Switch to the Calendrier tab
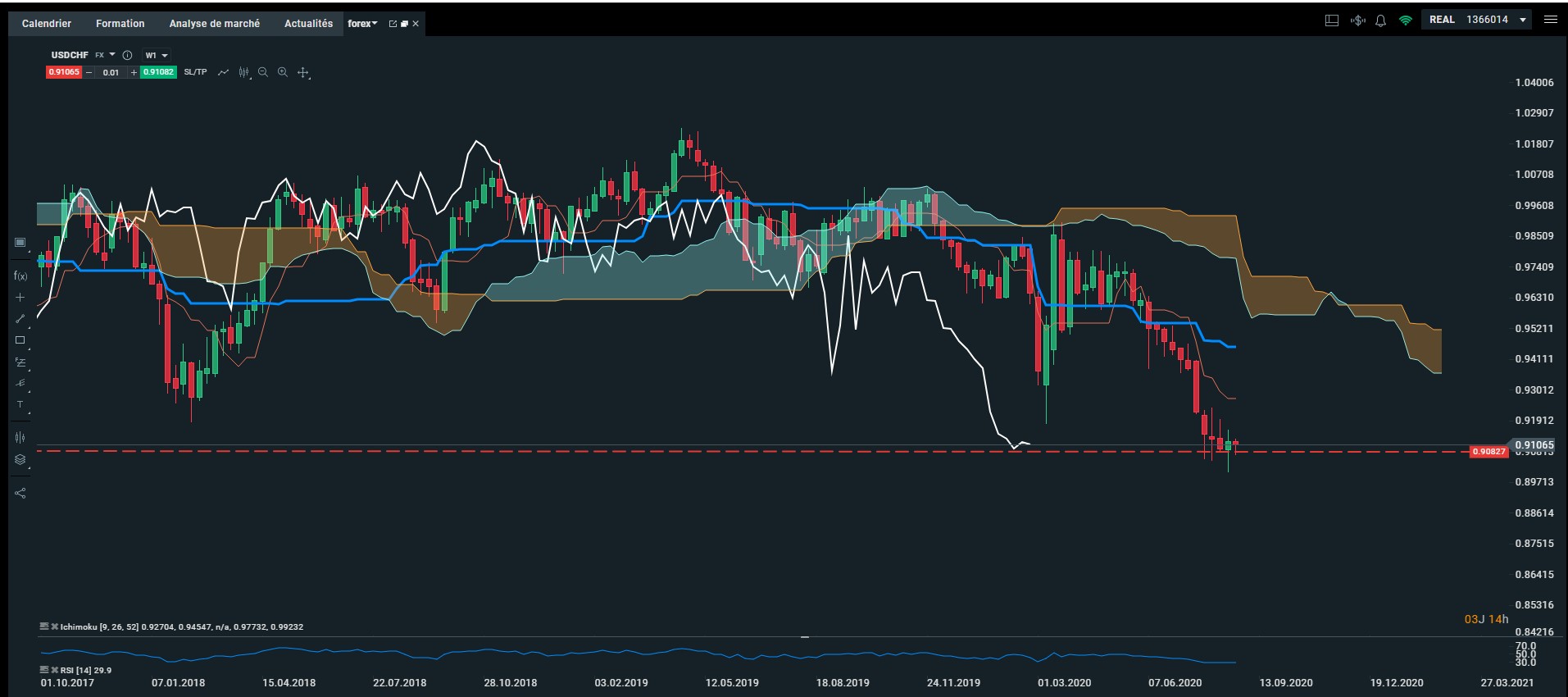 [47, 24]
